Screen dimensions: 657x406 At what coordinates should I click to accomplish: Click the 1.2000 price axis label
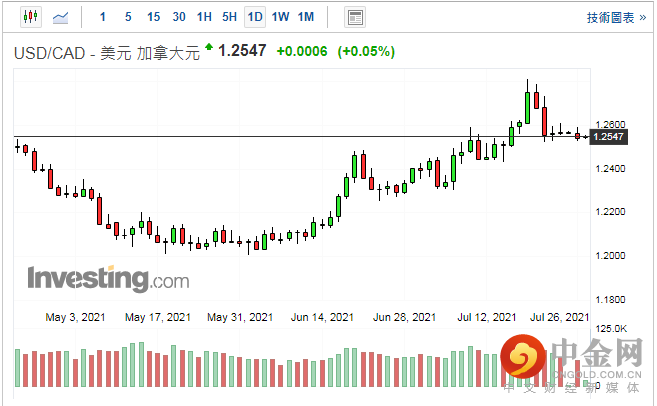[x=610, y=256]
